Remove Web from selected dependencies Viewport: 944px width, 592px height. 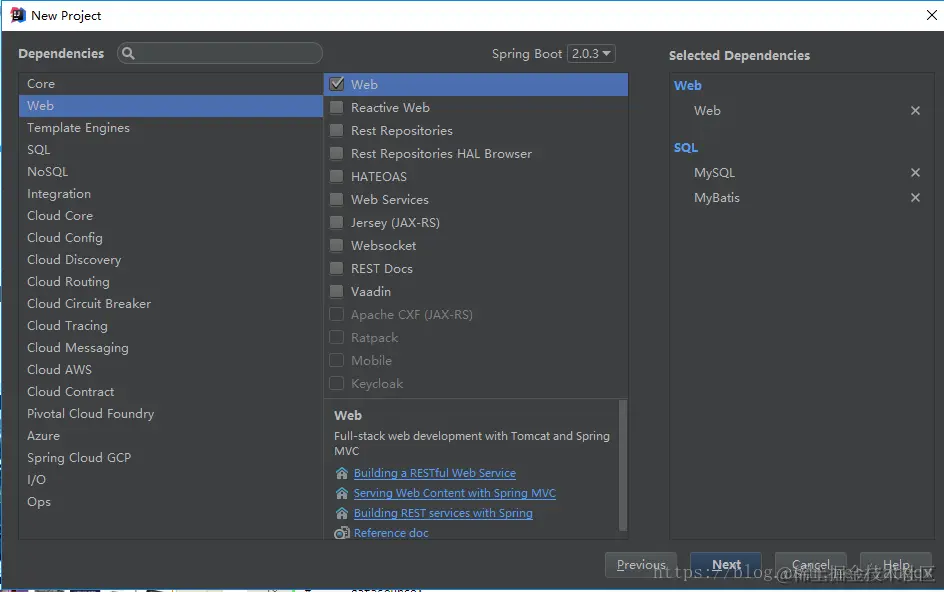tap(915, 111)
